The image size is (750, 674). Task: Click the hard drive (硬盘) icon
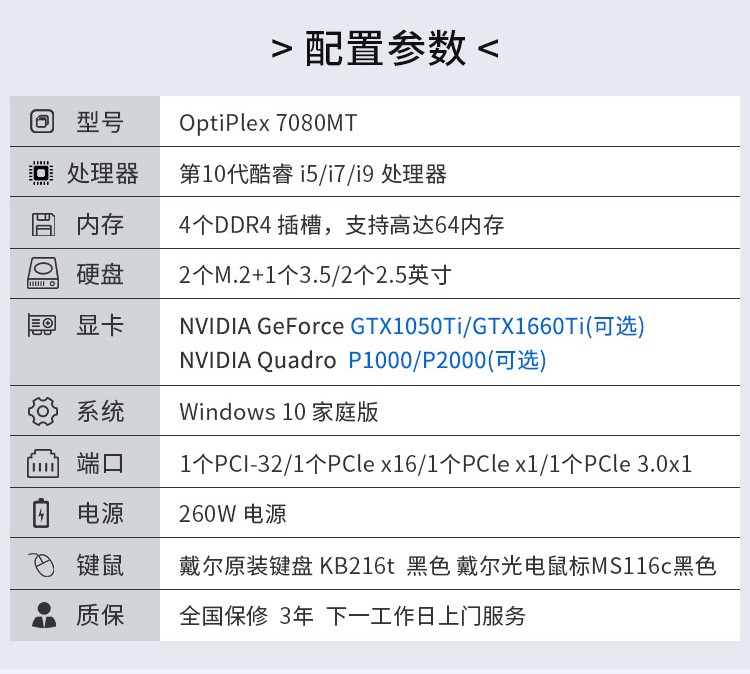point(43,274)
